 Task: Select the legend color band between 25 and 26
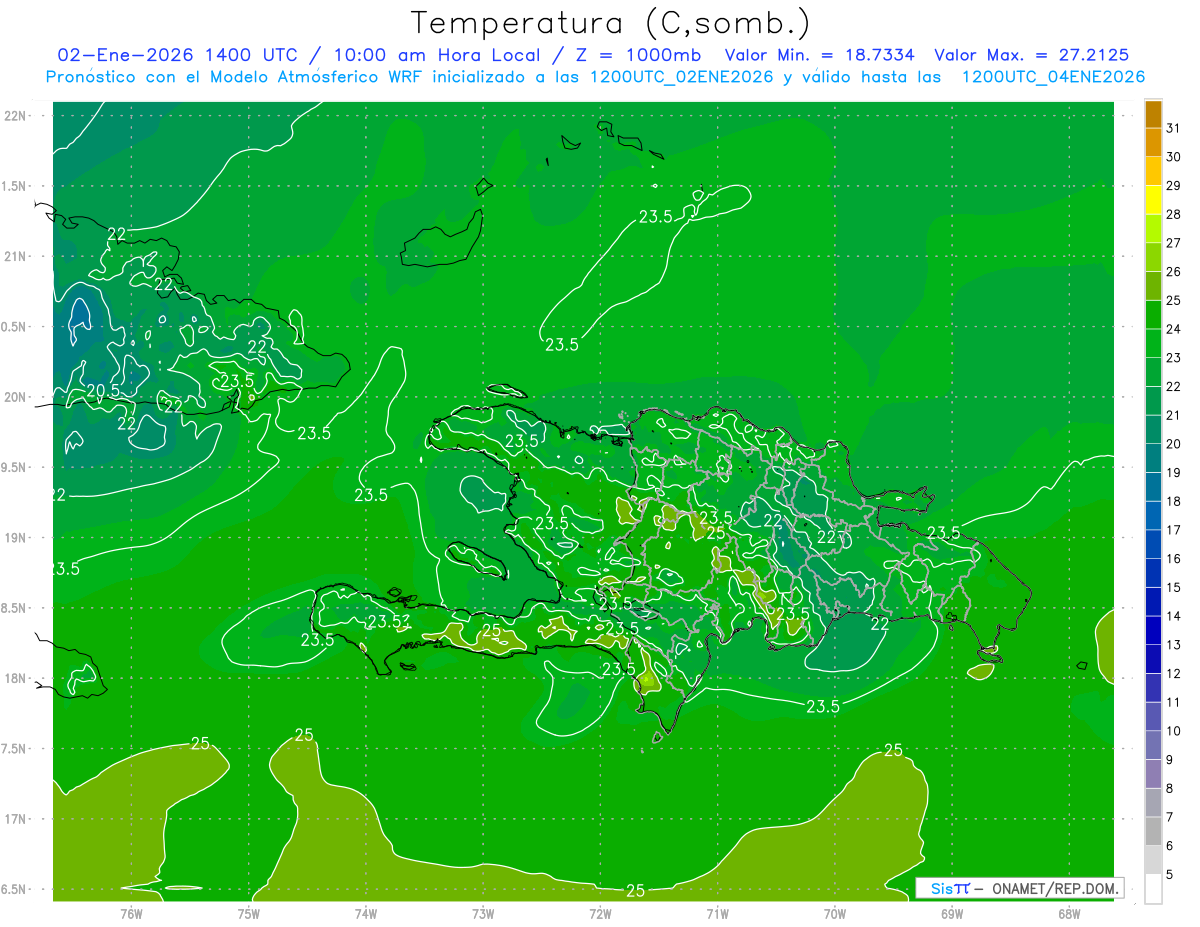pyautogui.click(x=1153, y=286)
